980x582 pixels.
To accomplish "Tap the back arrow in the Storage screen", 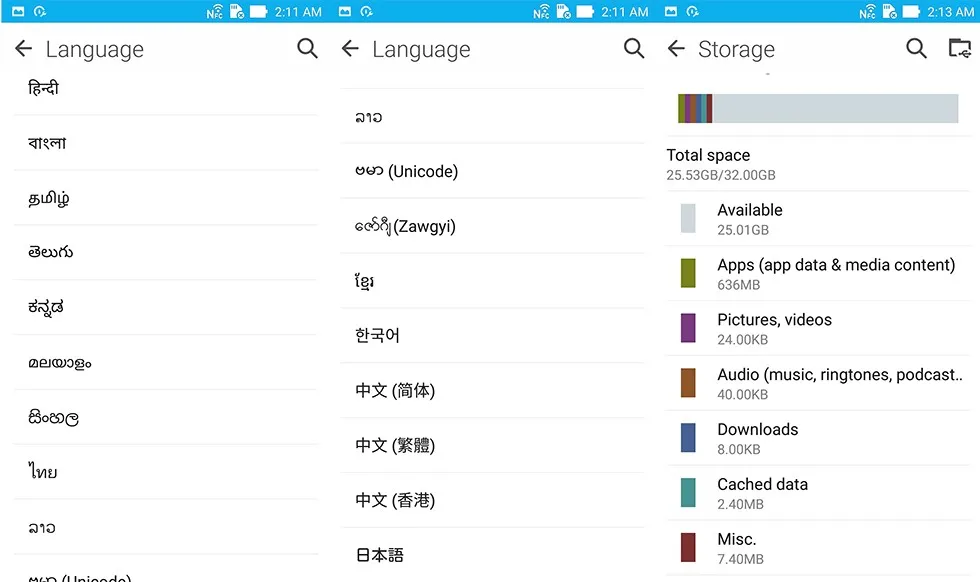I will click(676, 49).
